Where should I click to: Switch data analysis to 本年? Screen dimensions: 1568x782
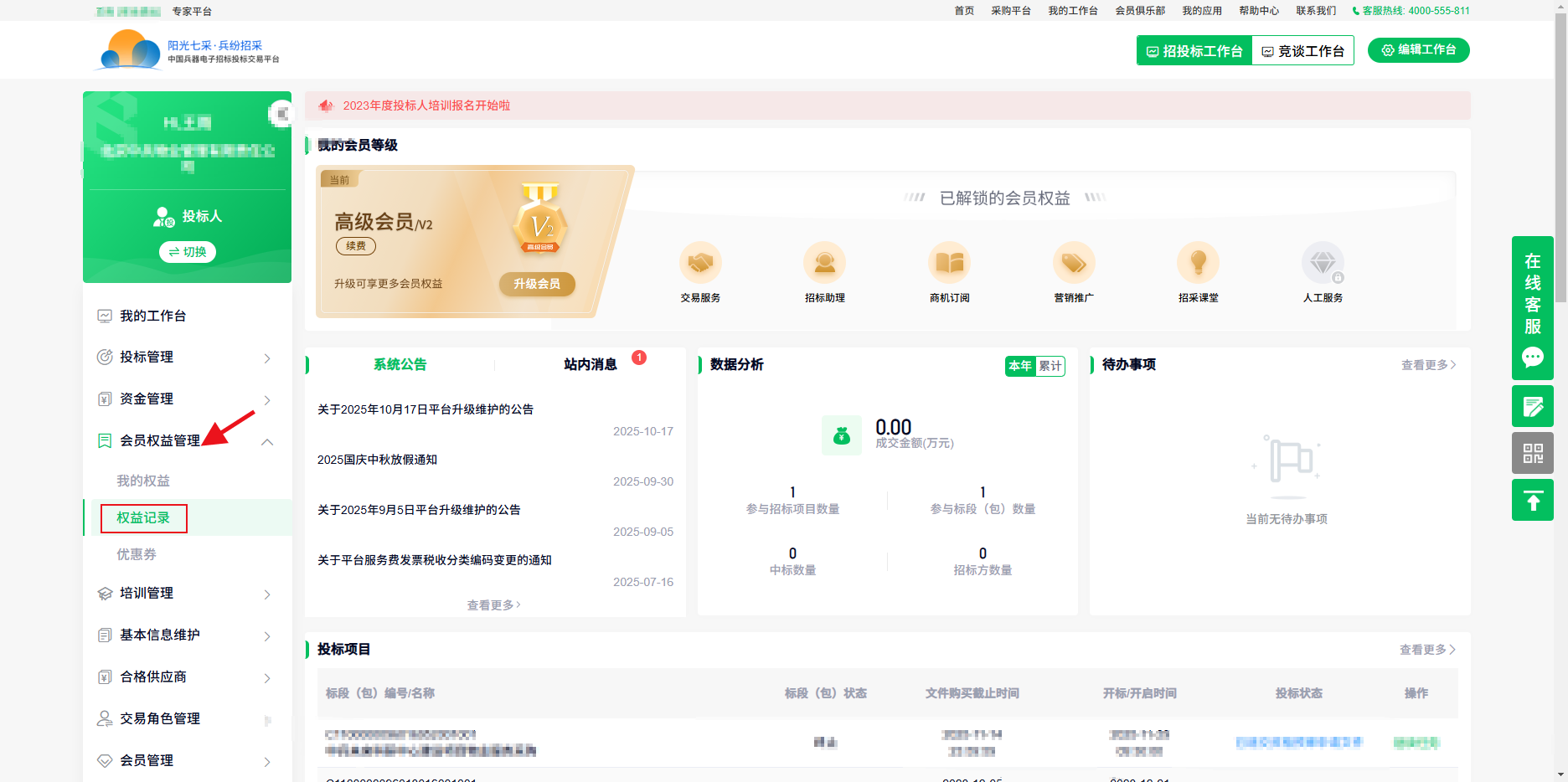coord(1020,366)
